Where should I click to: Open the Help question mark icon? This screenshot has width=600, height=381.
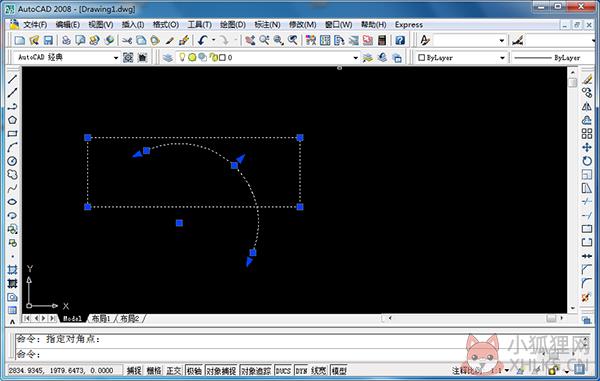(x=400, y=40)
